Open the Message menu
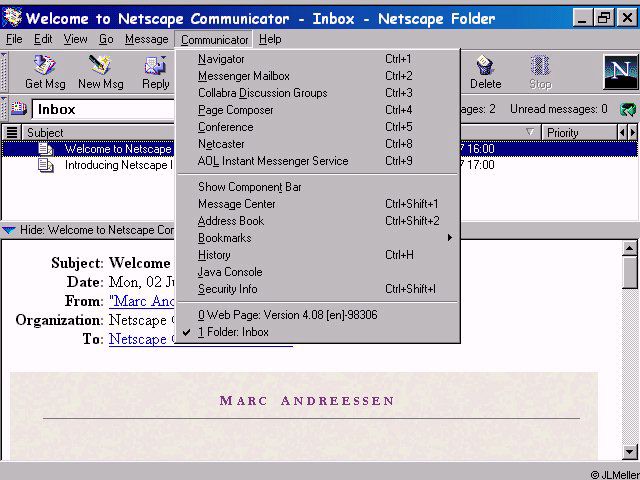The image size is (640, 480). click(147, 39)
